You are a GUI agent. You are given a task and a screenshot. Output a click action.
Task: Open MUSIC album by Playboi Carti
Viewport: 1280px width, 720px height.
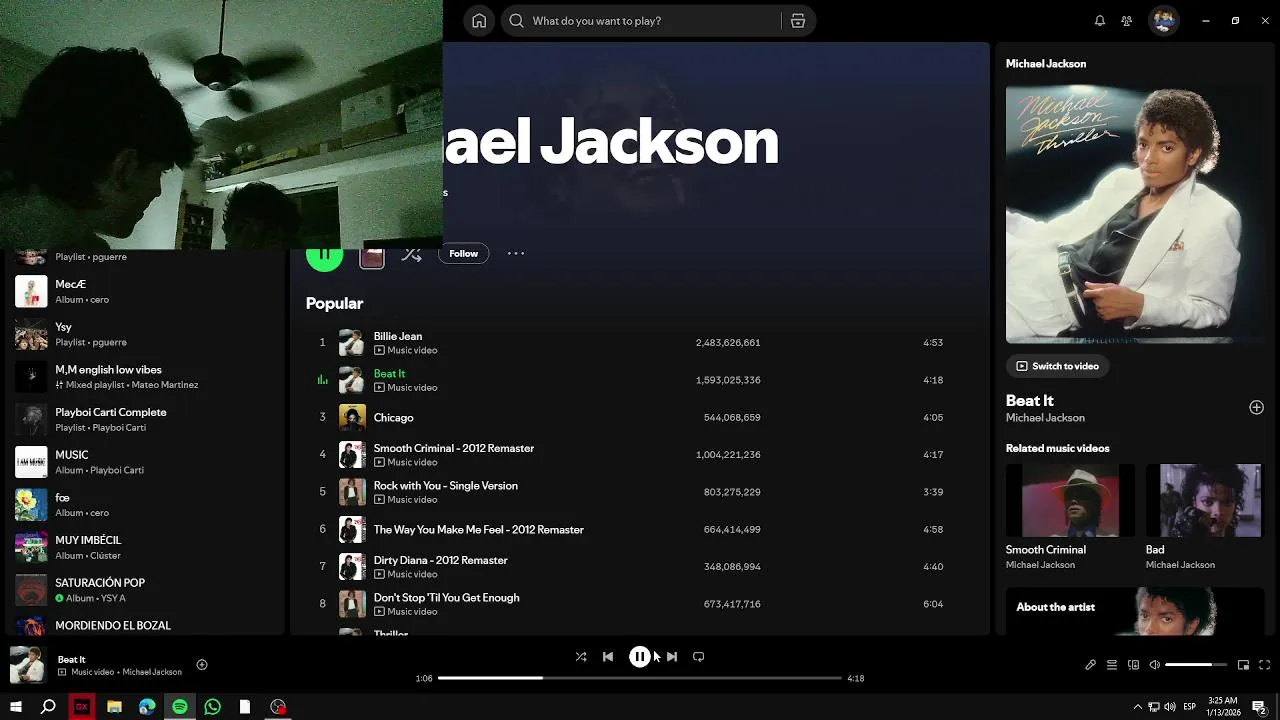tap(145, 462)
